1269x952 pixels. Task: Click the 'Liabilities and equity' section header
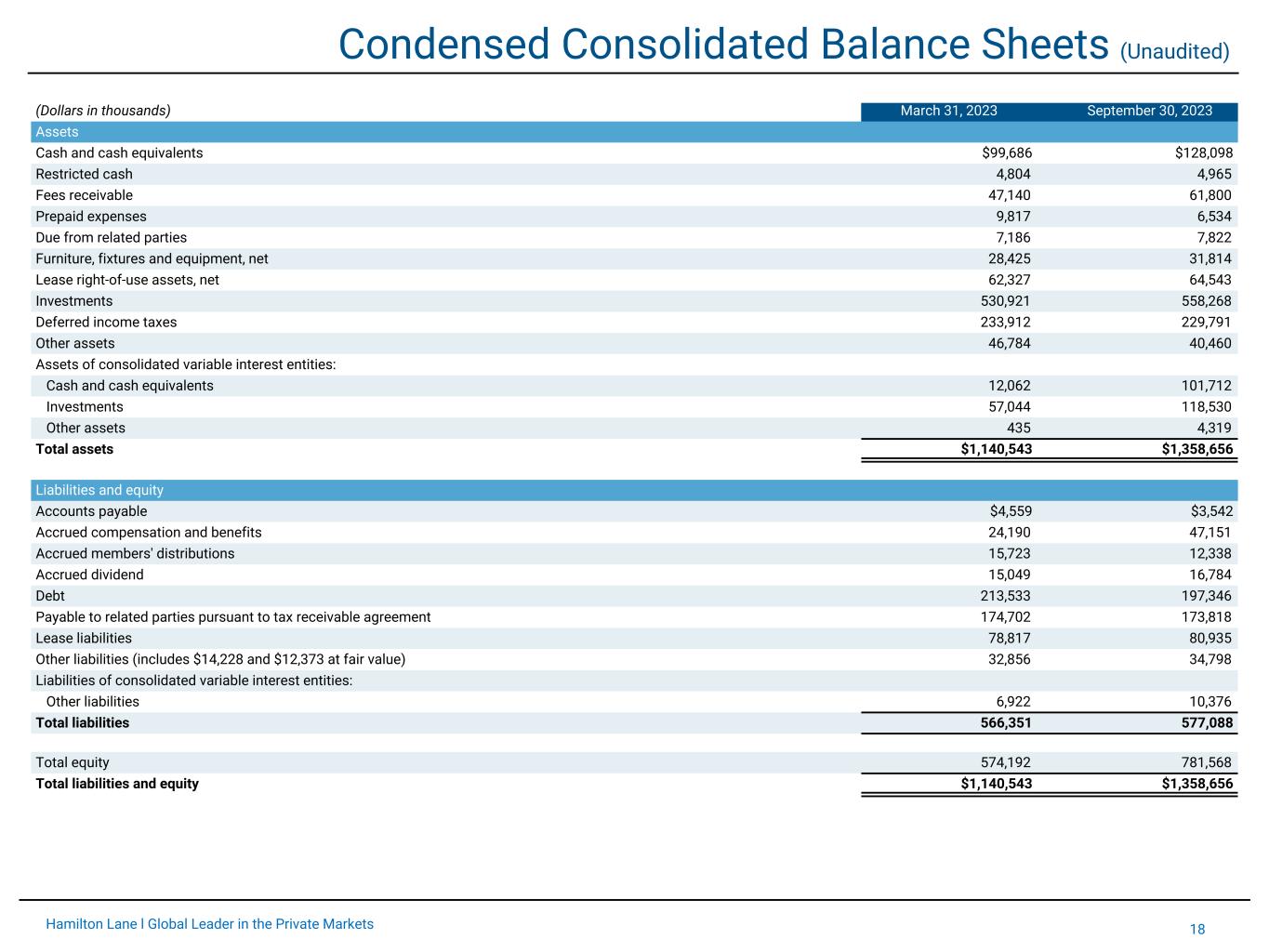point(99,490)
